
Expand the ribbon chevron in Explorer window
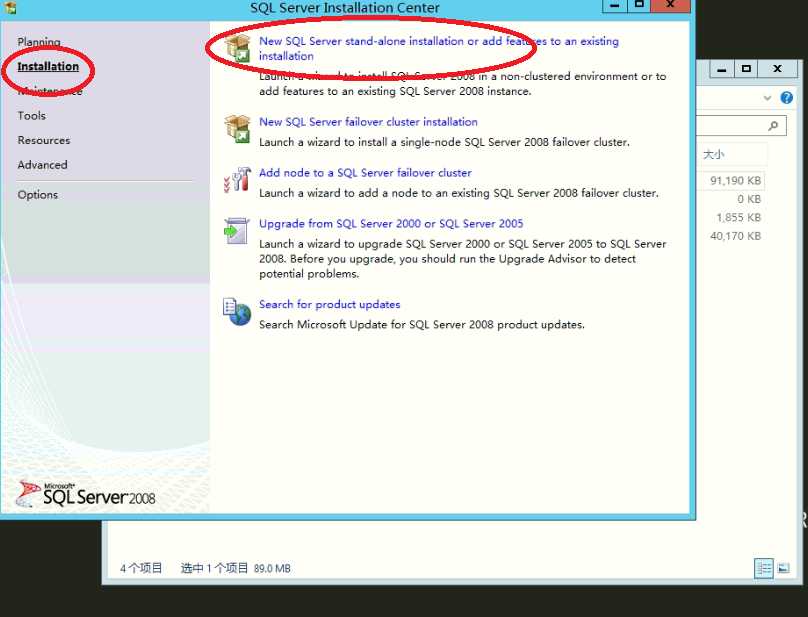pyautogui.click(x=767, y=98)
